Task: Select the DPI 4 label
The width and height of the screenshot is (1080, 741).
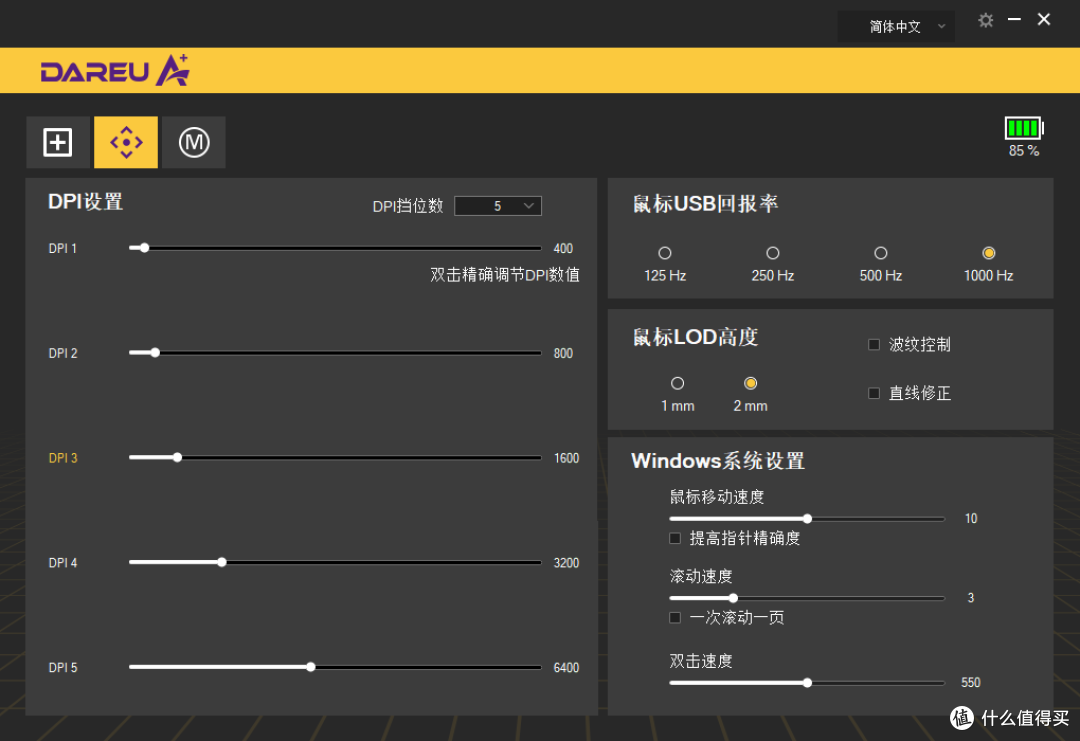Action: point(63,563)
